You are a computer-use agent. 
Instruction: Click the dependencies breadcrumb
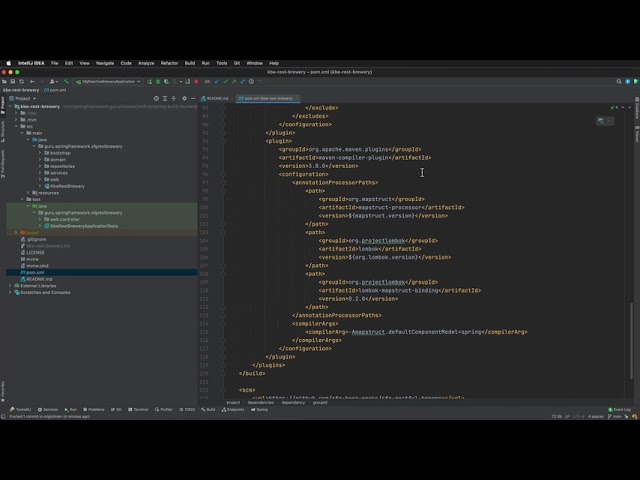[x=260, y=402]
